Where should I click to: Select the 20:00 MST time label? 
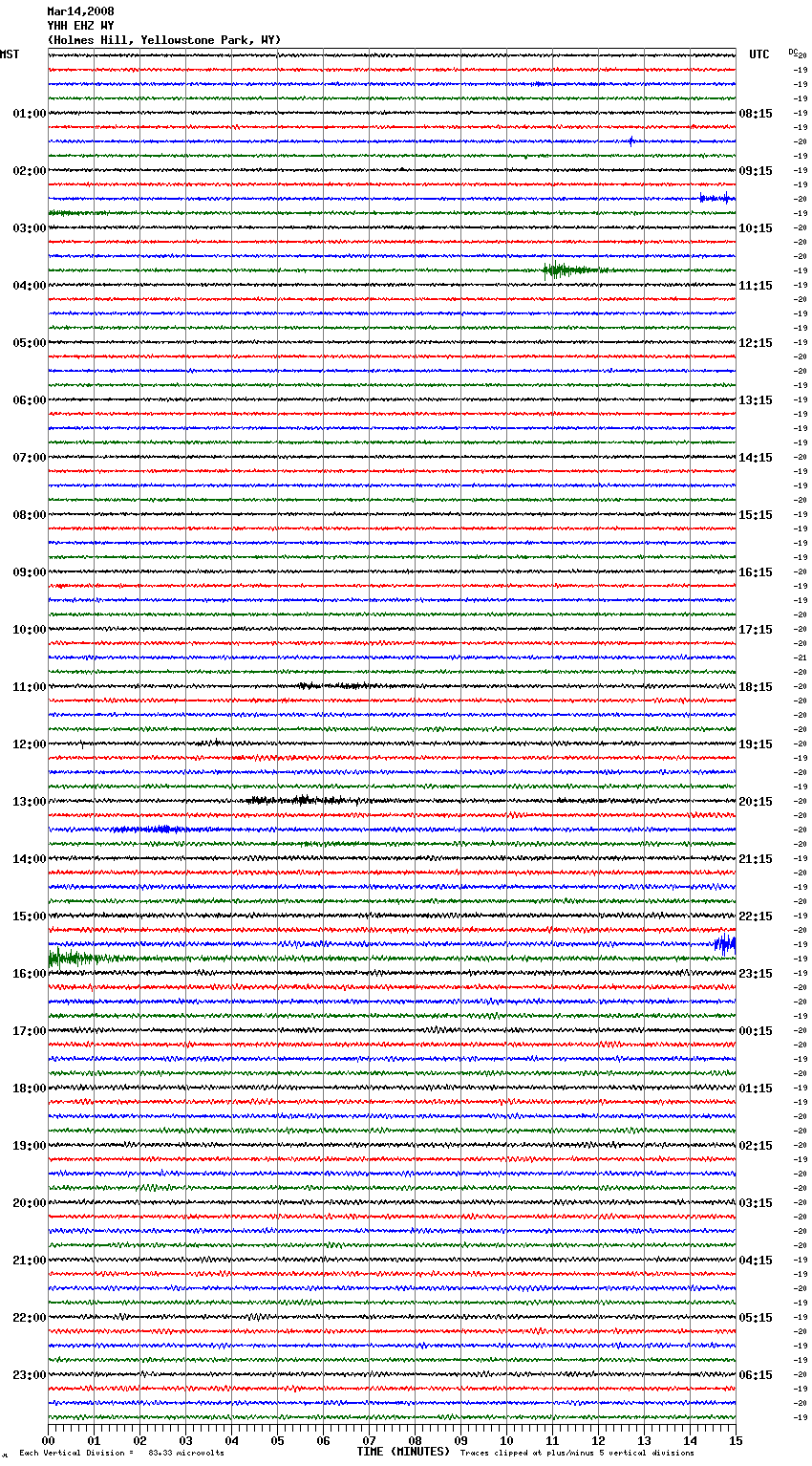(x=30, y=1203)
